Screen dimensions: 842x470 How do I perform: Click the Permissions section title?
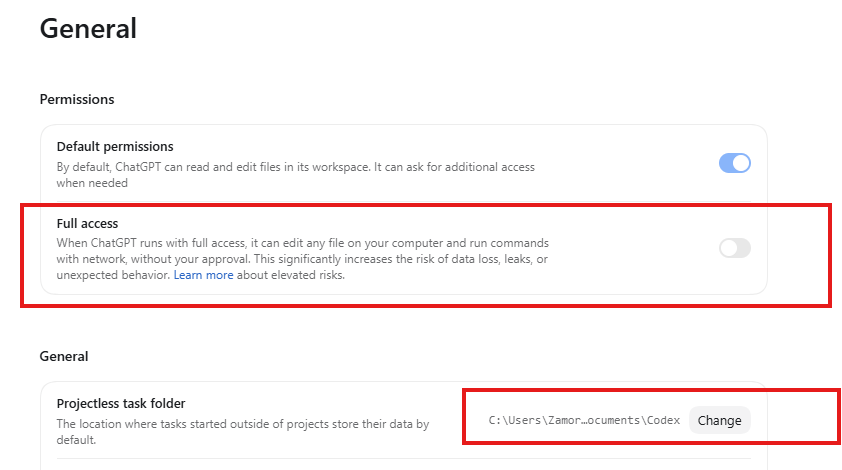point(77,99)
